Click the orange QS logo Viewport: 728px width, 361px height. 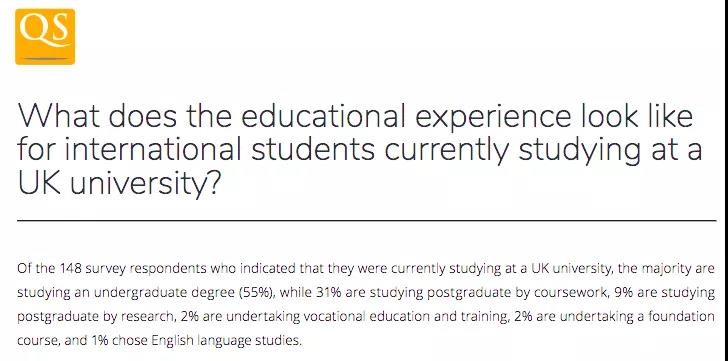click(x=45, y=37)
